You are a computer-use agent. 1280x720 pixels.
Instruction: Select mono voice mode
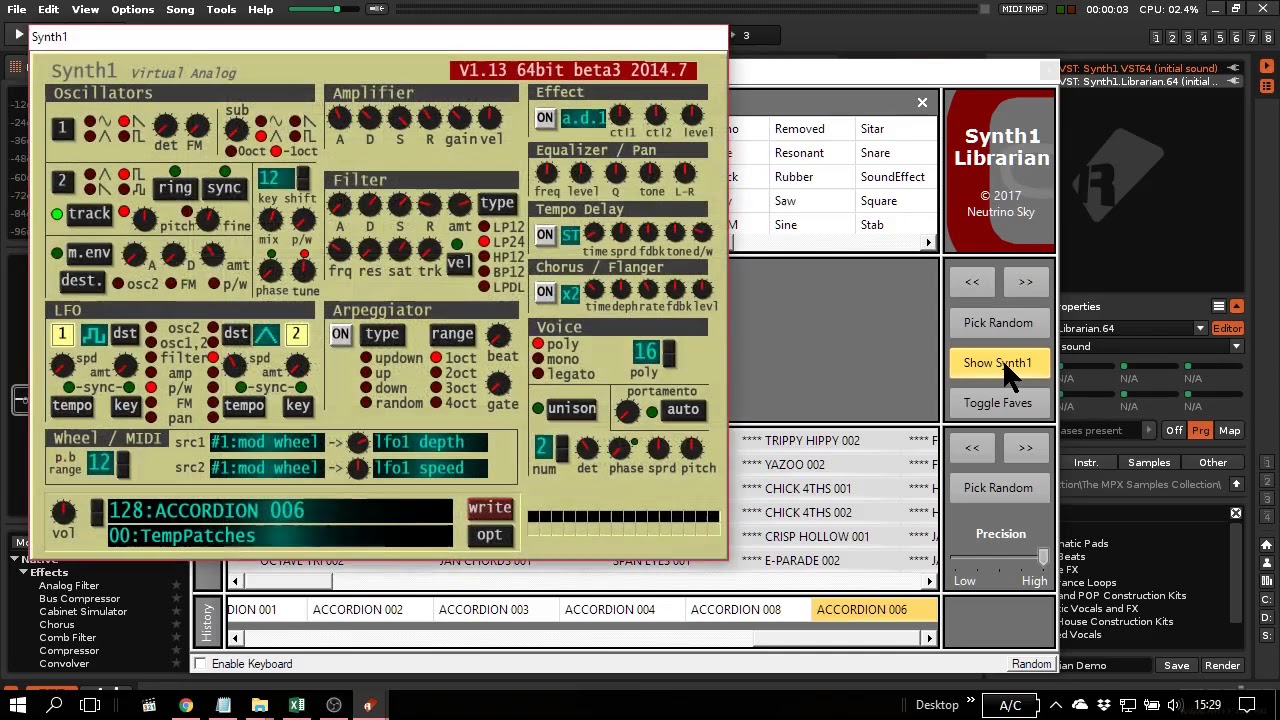[538, 359]
